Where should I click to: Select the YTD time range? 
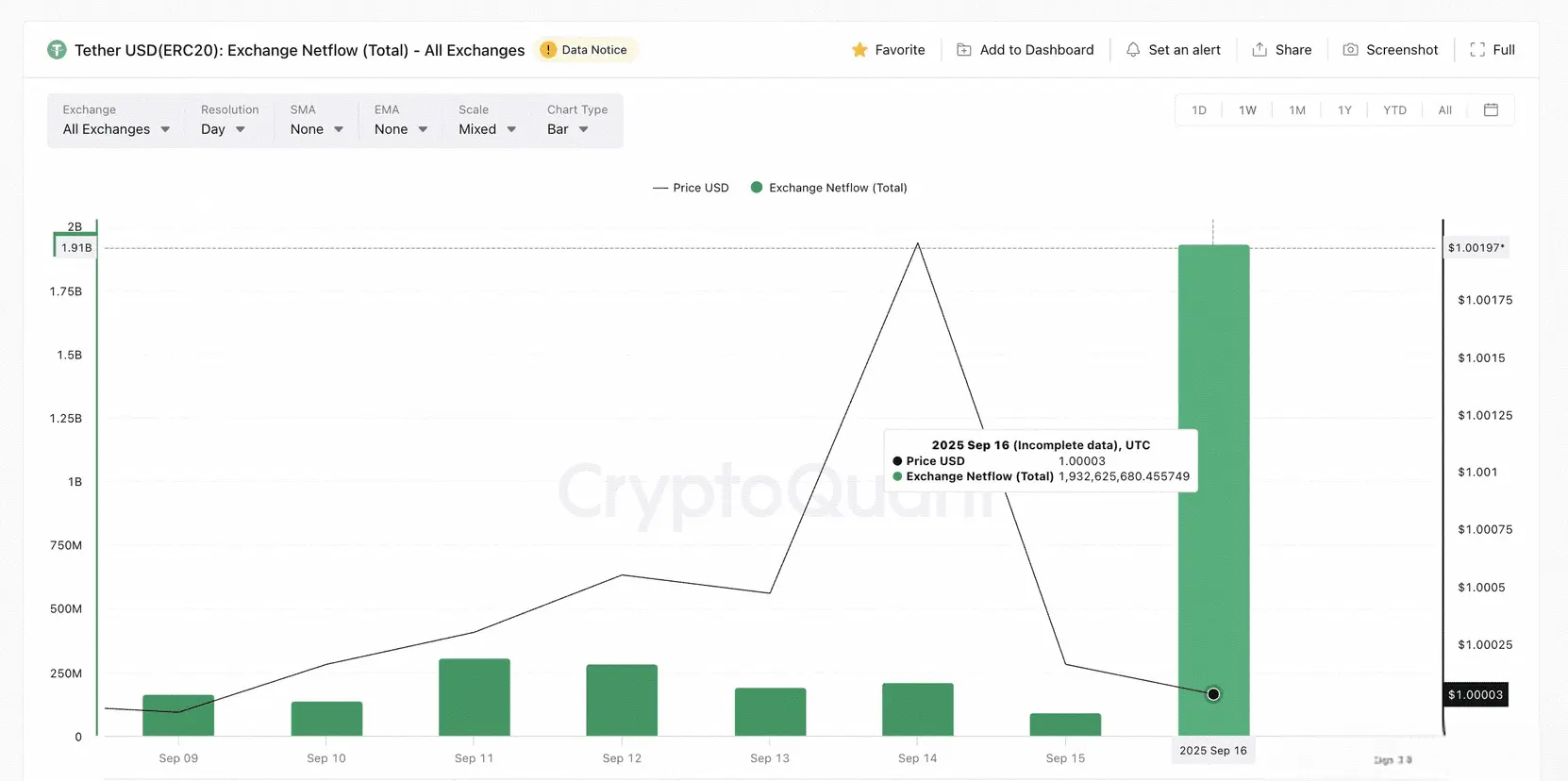click(x=1394, y=110)
